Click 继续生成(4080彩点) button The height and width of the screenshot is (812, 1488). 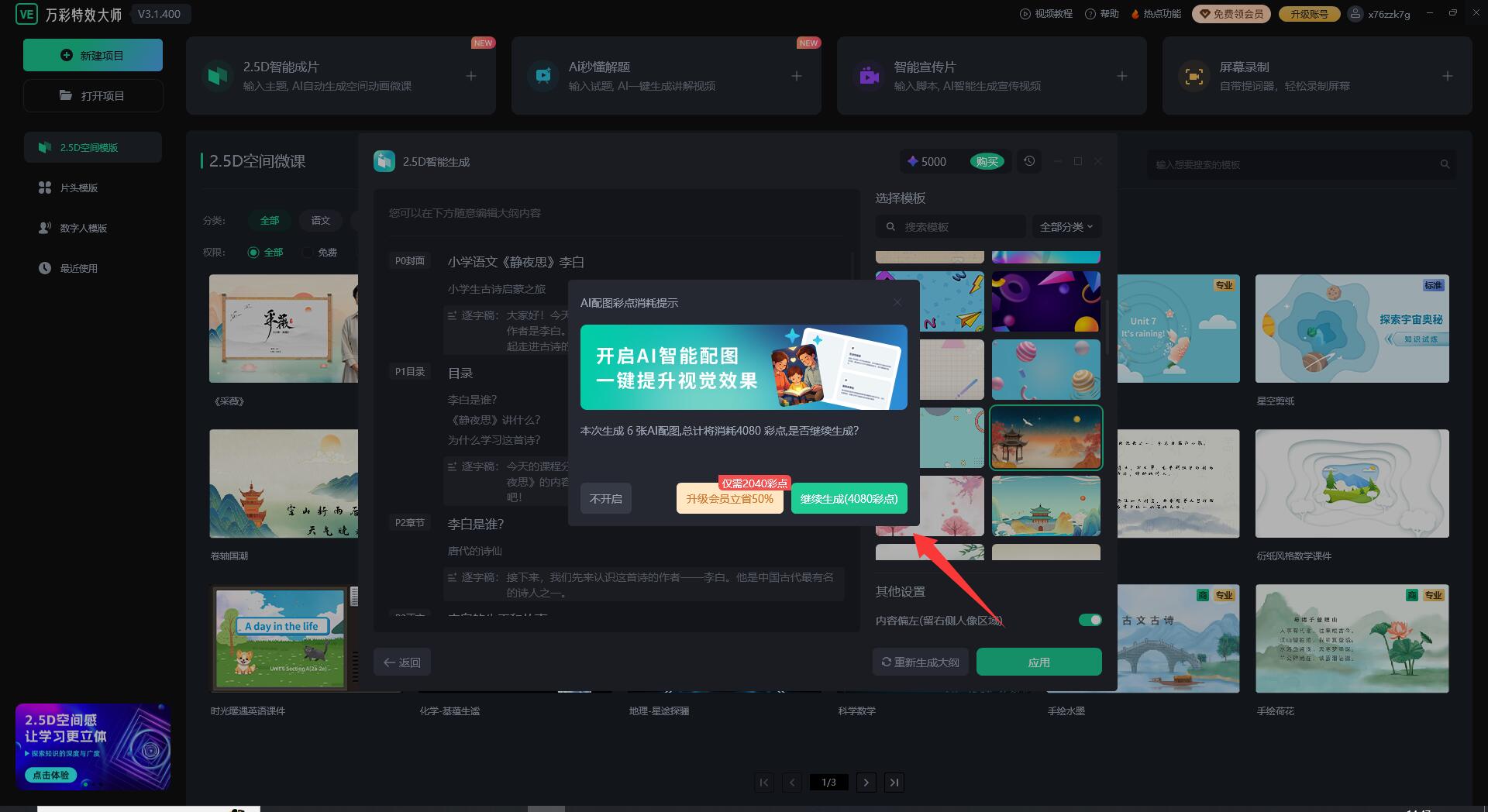pos(849,499)
